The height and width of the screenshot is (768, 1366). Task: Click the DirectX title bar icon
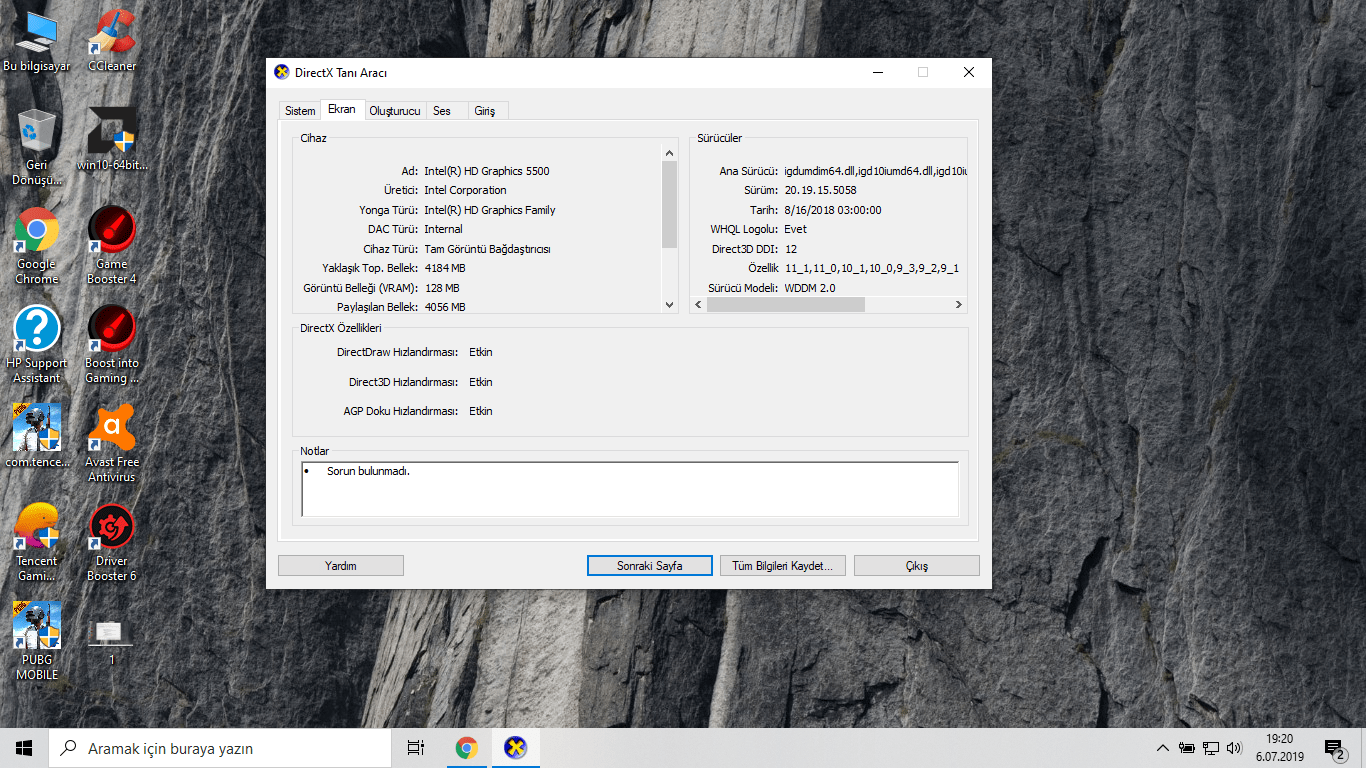coord(282,72)
